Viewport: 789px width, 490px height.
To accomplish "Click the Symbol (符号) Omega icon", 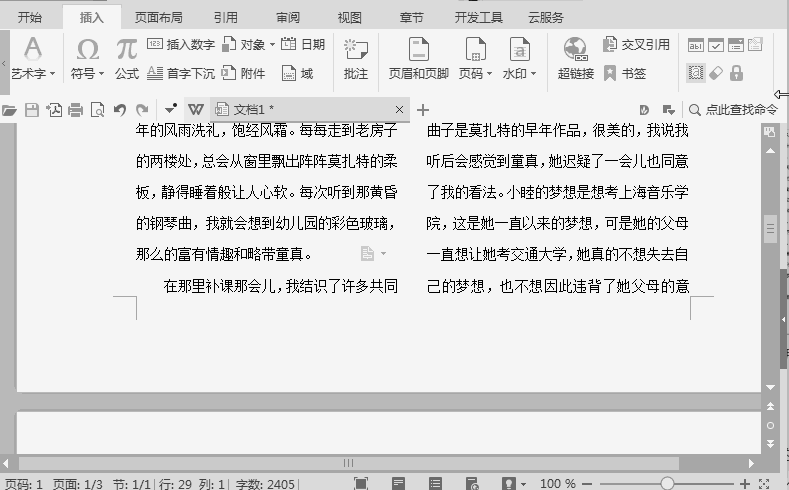I will click(88, 49).
